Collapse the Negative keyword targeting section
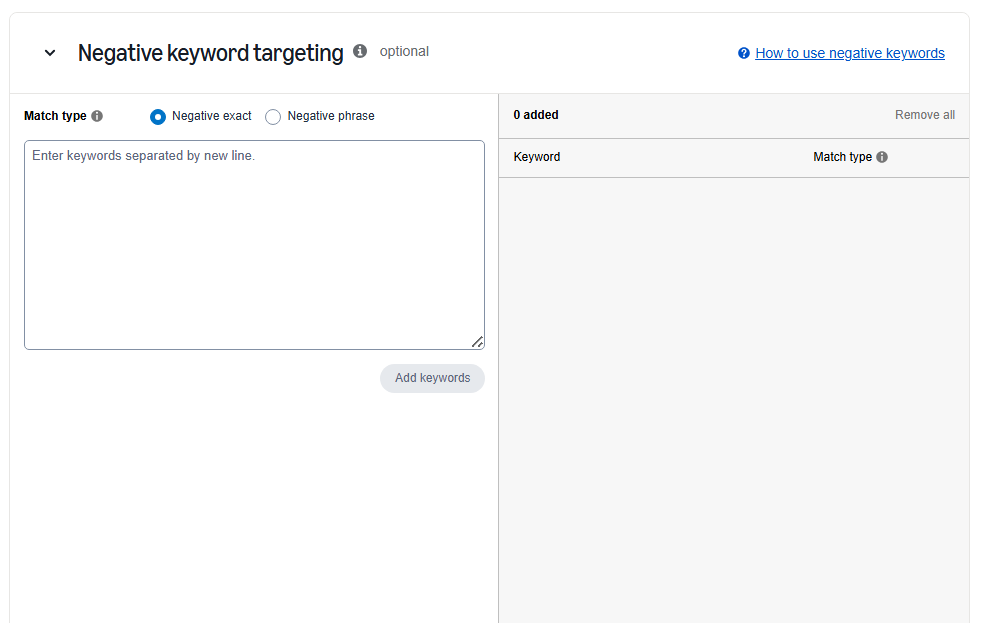981x623 pixels. [50, 53]
